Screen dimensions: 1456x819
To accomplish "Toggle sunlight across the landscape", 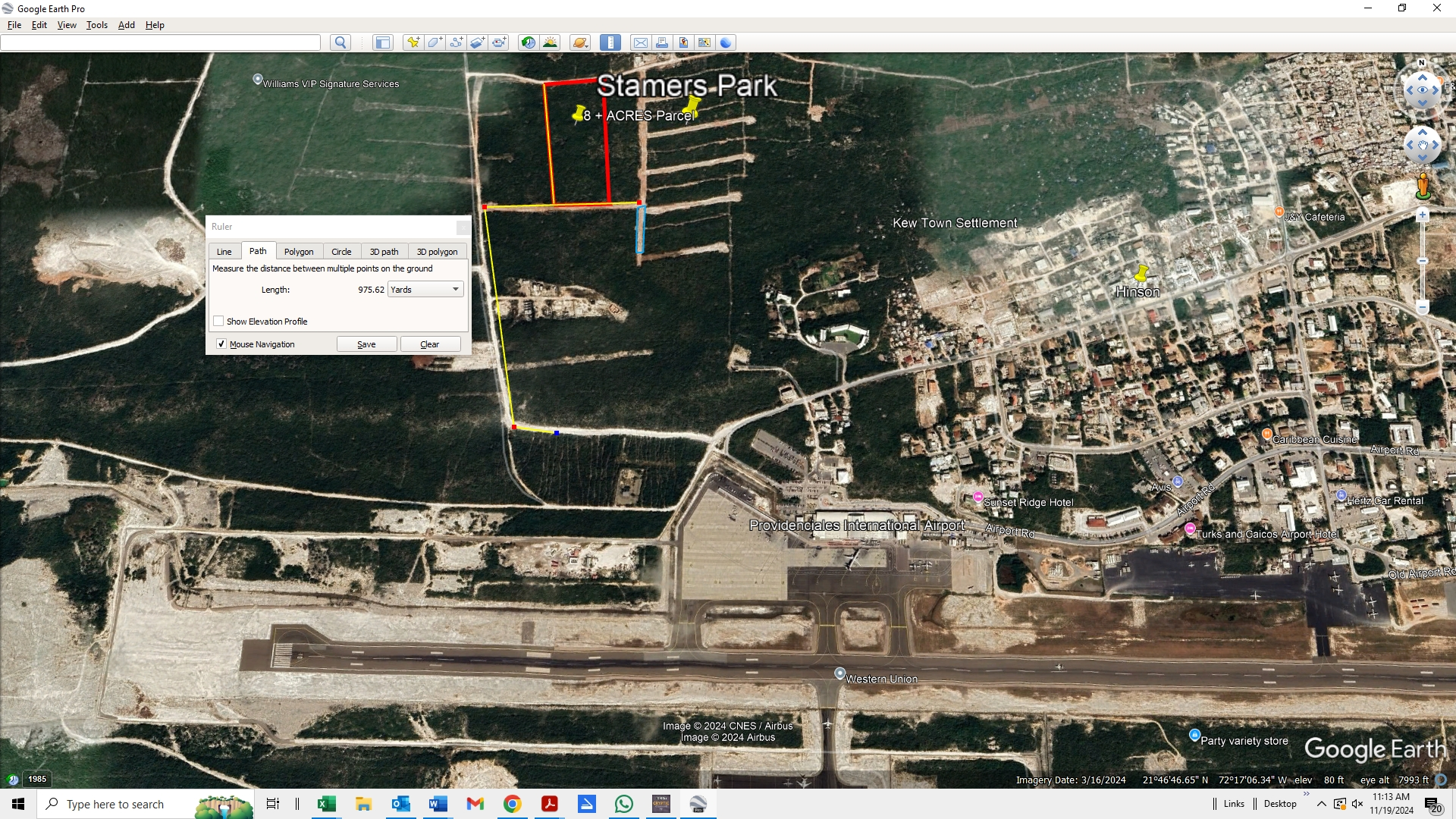I will pos(550,42).
